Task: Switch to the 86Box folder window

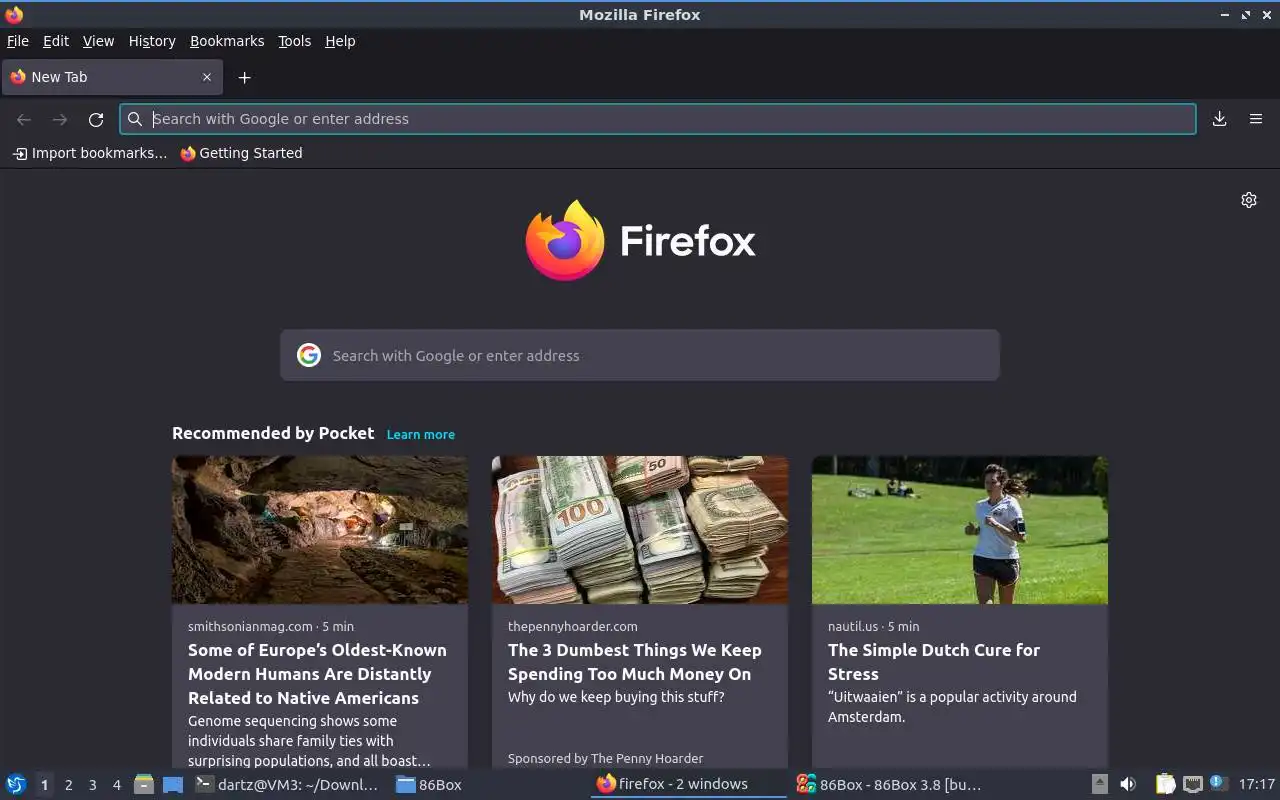Action: coord(430,784)
